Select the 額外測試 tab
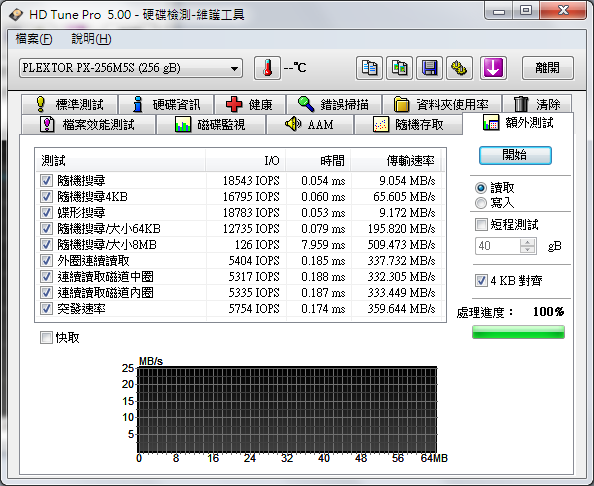This screenshot has height=486, width=594. 518,123
